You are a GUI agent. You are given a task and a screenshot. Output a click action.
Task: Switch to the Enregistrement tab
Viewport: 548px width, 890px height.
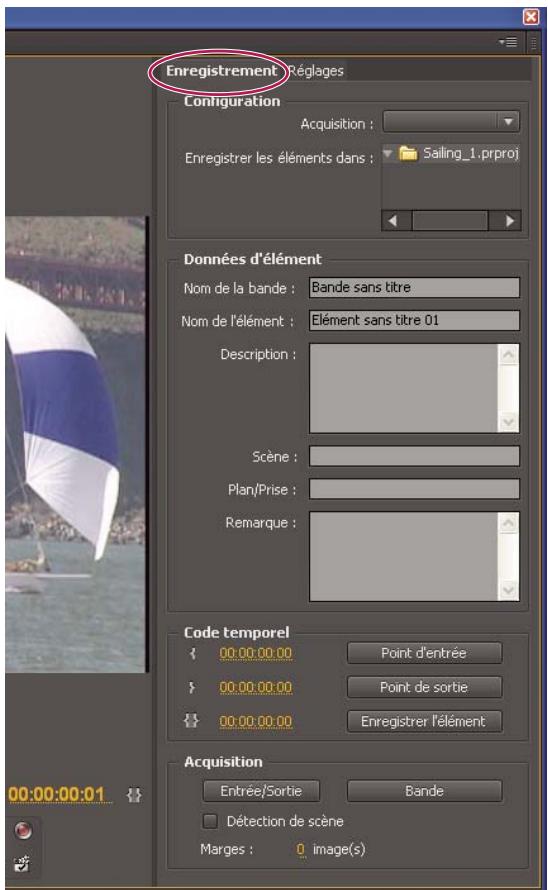click(221, 71)
